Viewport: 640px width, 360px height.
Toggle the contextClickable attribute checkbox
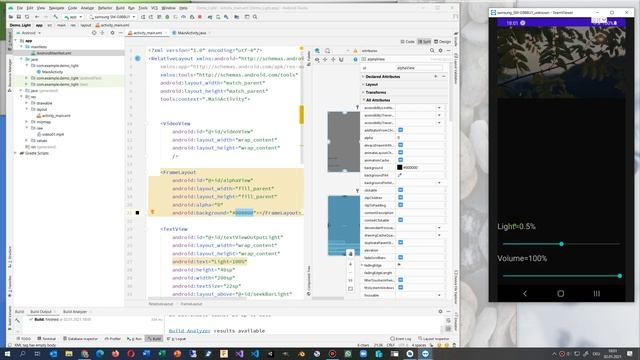[x=400, y=220]
